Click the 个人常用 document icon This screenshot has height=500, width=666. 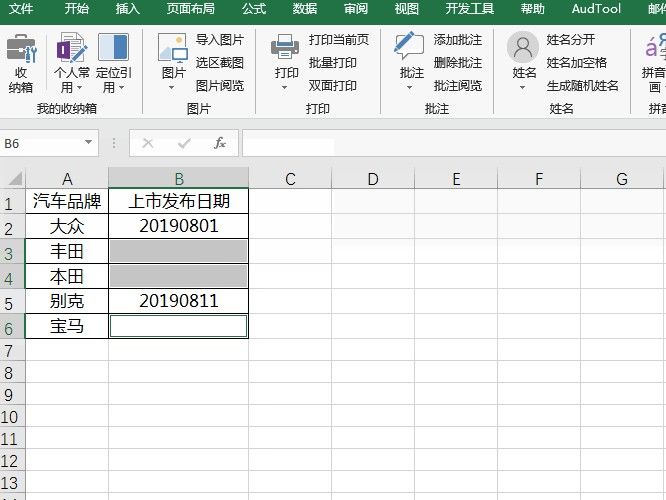(72, 48)
